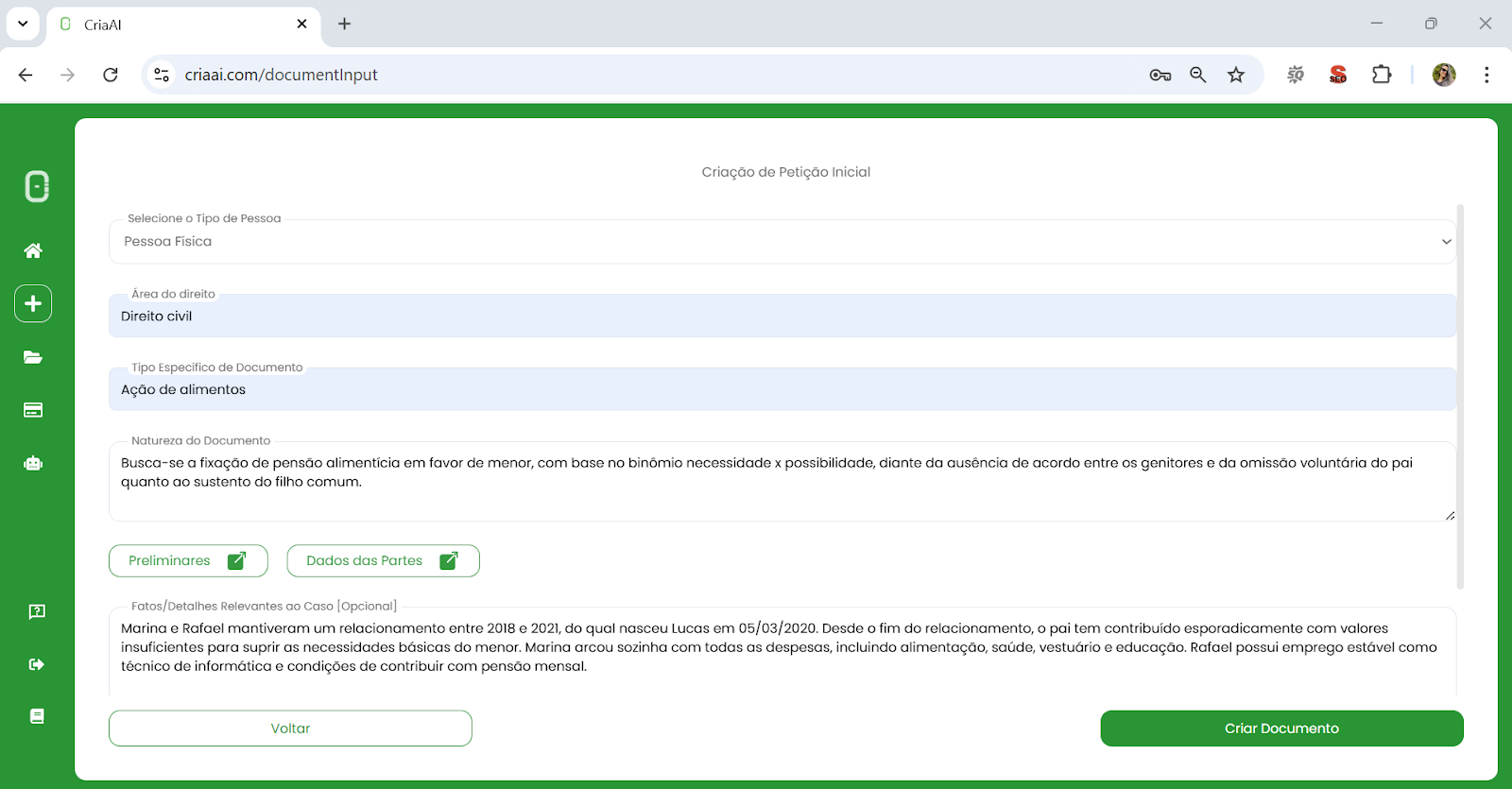1512x789 pixels.
Task: Click the help question icon in sidebar
Action: point(37,611)
